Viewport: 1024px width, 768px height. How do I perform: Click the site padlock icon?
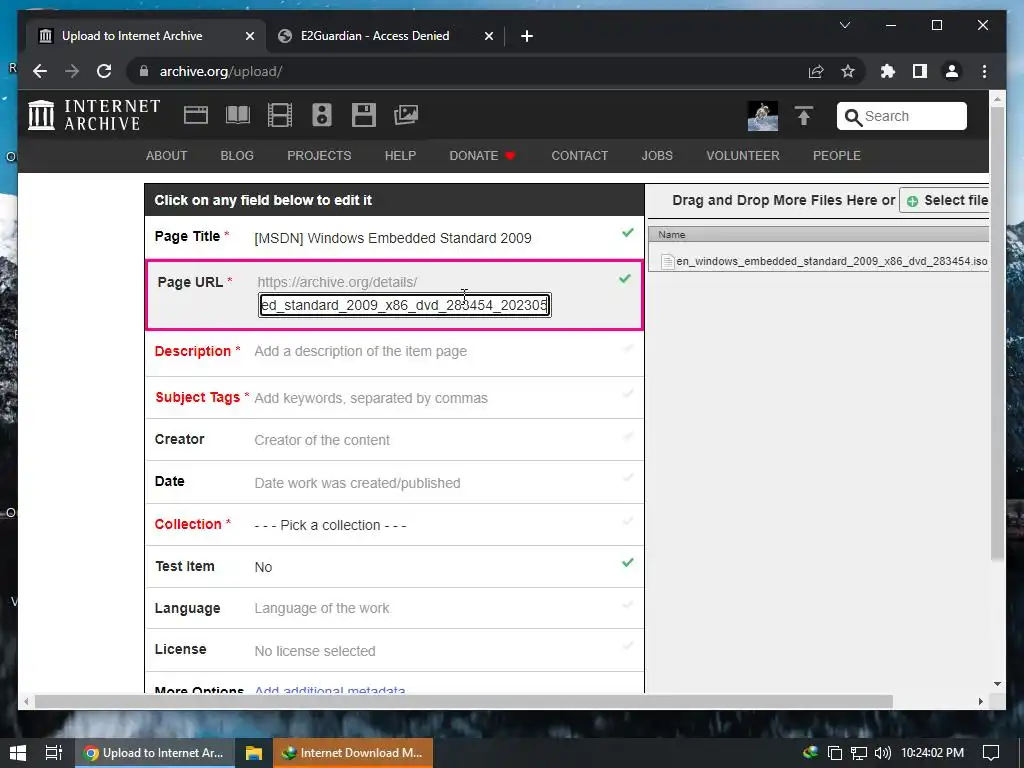click(x=143, y=71)
